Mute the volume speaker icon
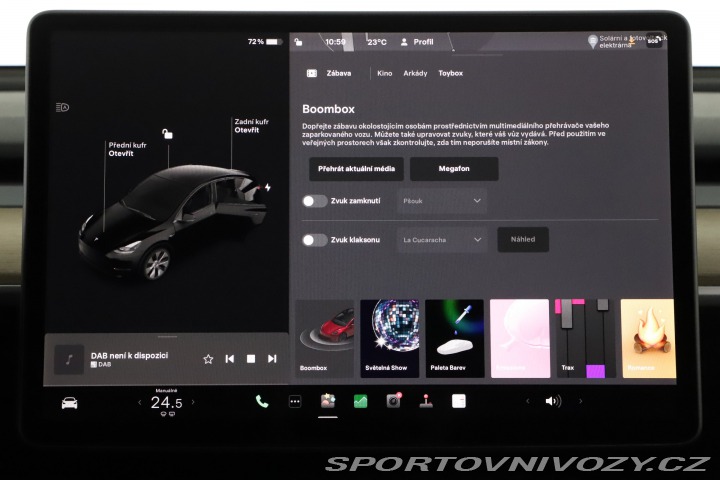Image resolution: width=720 pixels, height=480 pixels. click(x=553, y=401)
